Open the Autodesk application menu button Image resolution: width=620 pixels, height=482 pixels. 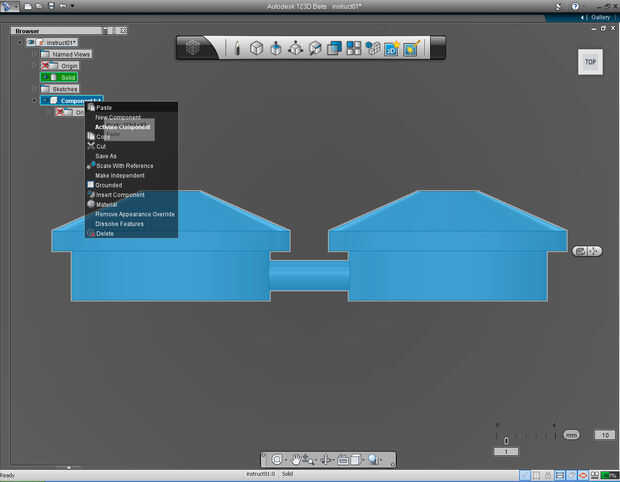tap(8, 6)
